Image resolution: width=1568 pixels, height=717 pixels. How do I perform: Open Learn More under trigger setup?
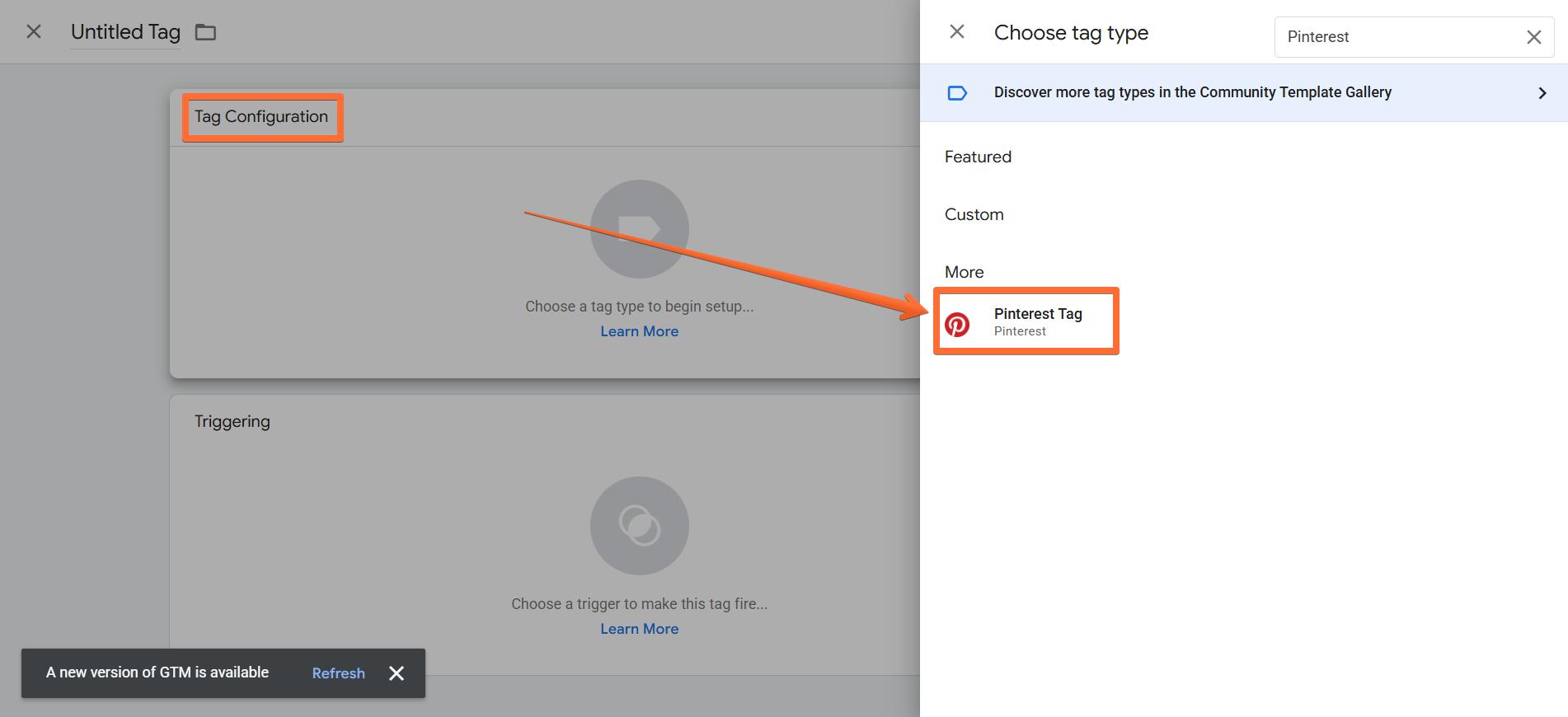pos(639,629)
